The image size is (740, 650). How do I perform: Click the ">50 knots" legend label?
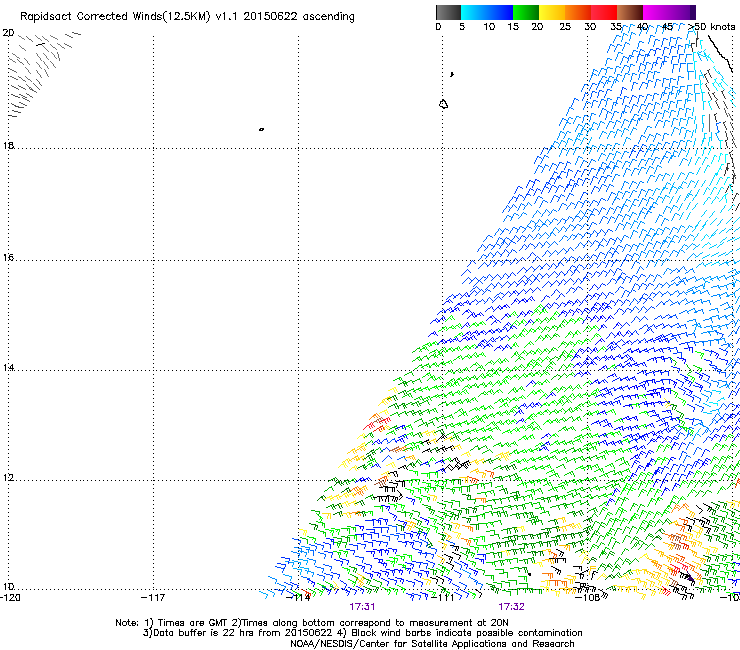point(712,27)
